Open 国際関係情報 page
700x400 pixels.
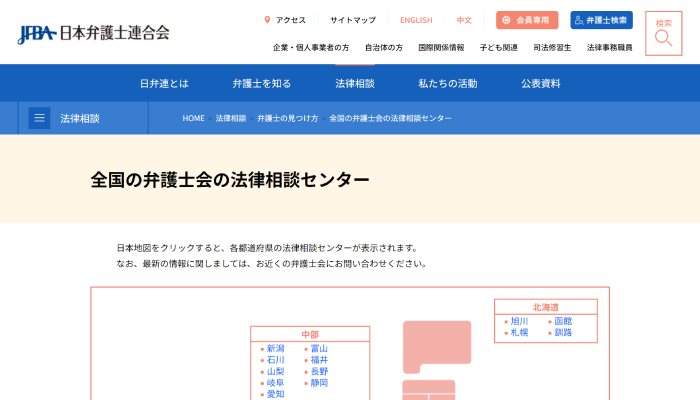point(441,47)
